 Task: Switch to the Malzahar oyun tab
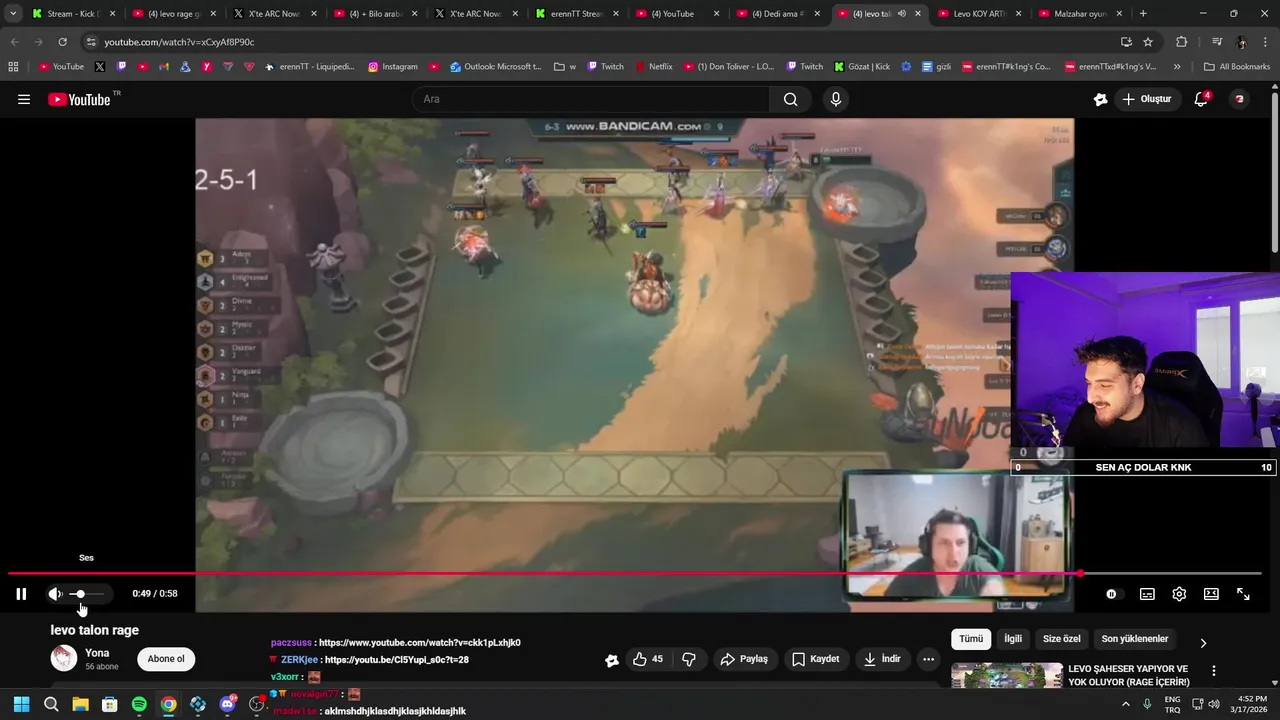click(1080, 14)
